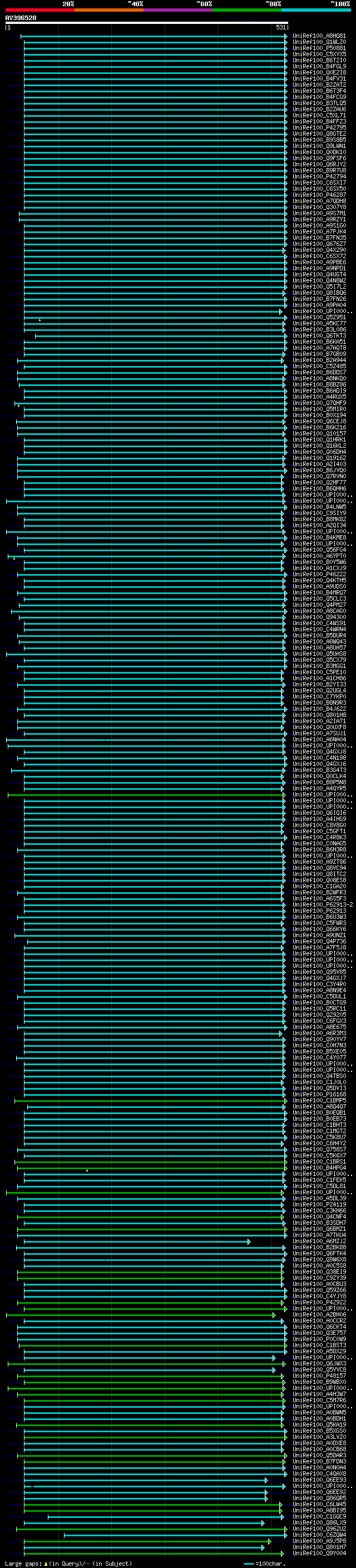Image resolution: width=356 pixels, height=1568 pixels.
Task: Click the query end position 531
Action: 280,27
